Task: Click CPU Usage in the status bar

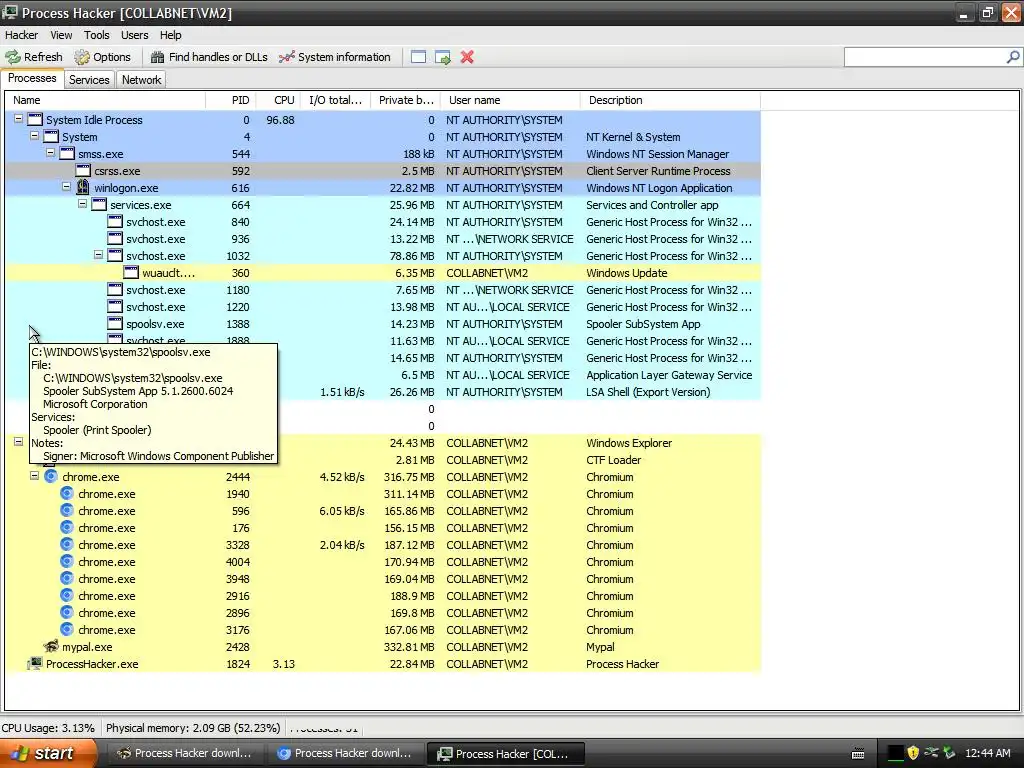Action: tap(48, 728)
